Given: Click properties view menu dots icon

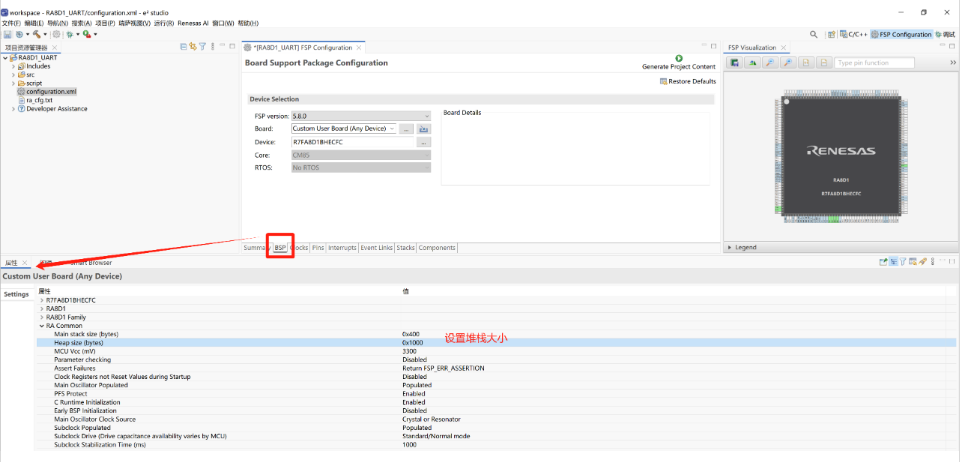Looking at the screenshot, I should coord(932,262).
